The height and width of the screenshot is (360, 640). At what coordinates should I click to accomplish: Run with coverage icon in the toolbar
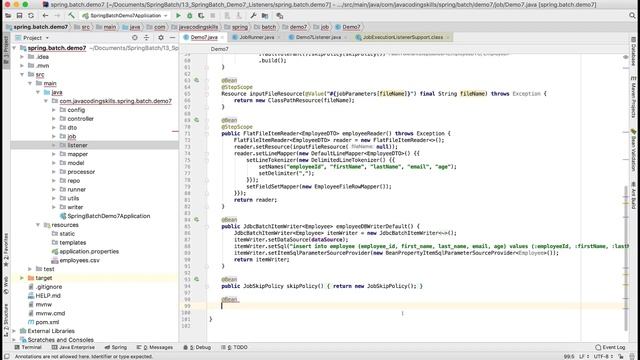tap(201, 16)
